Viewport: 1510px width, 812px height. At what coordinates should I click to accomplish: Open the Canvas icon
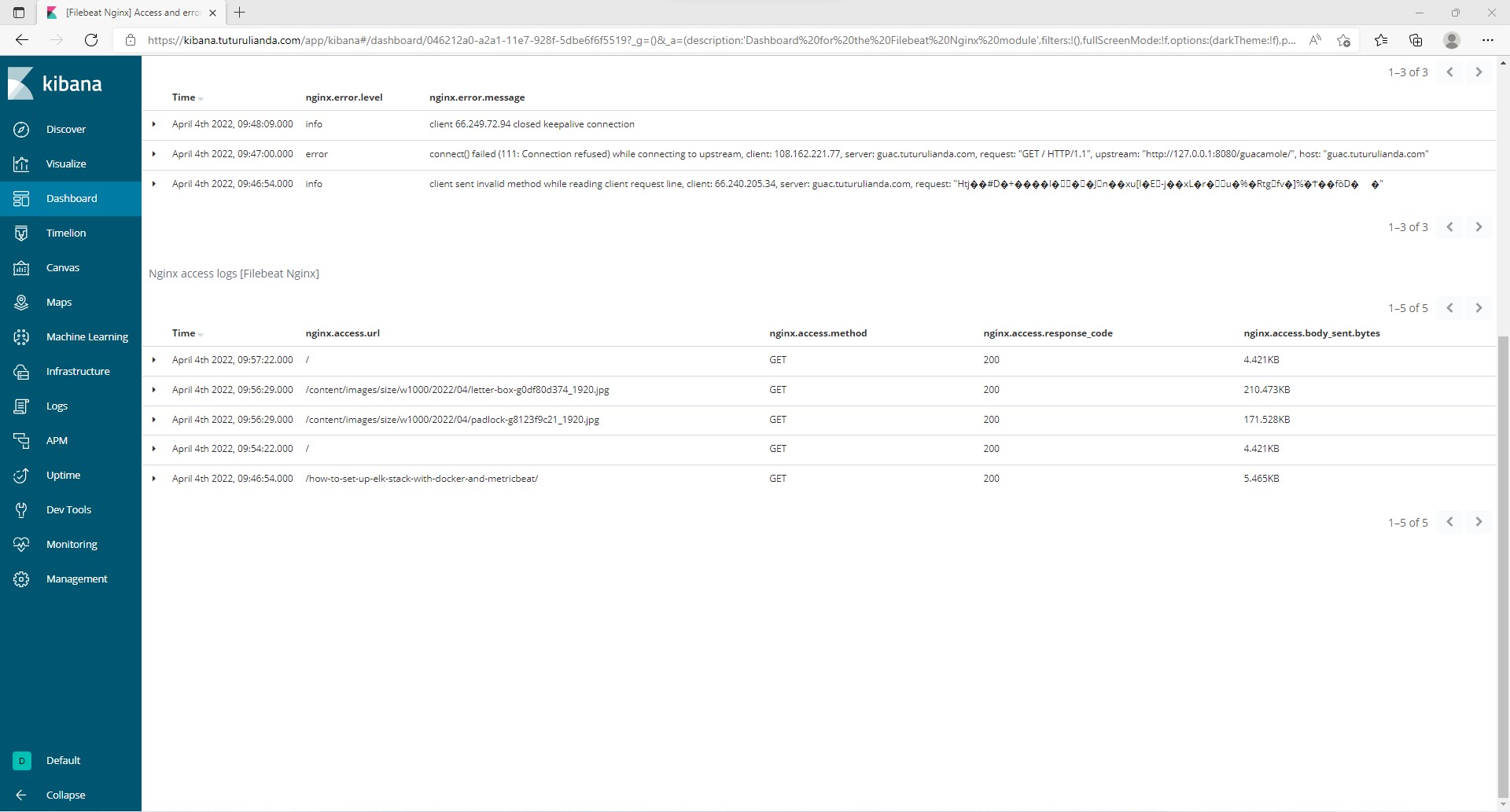21,267
